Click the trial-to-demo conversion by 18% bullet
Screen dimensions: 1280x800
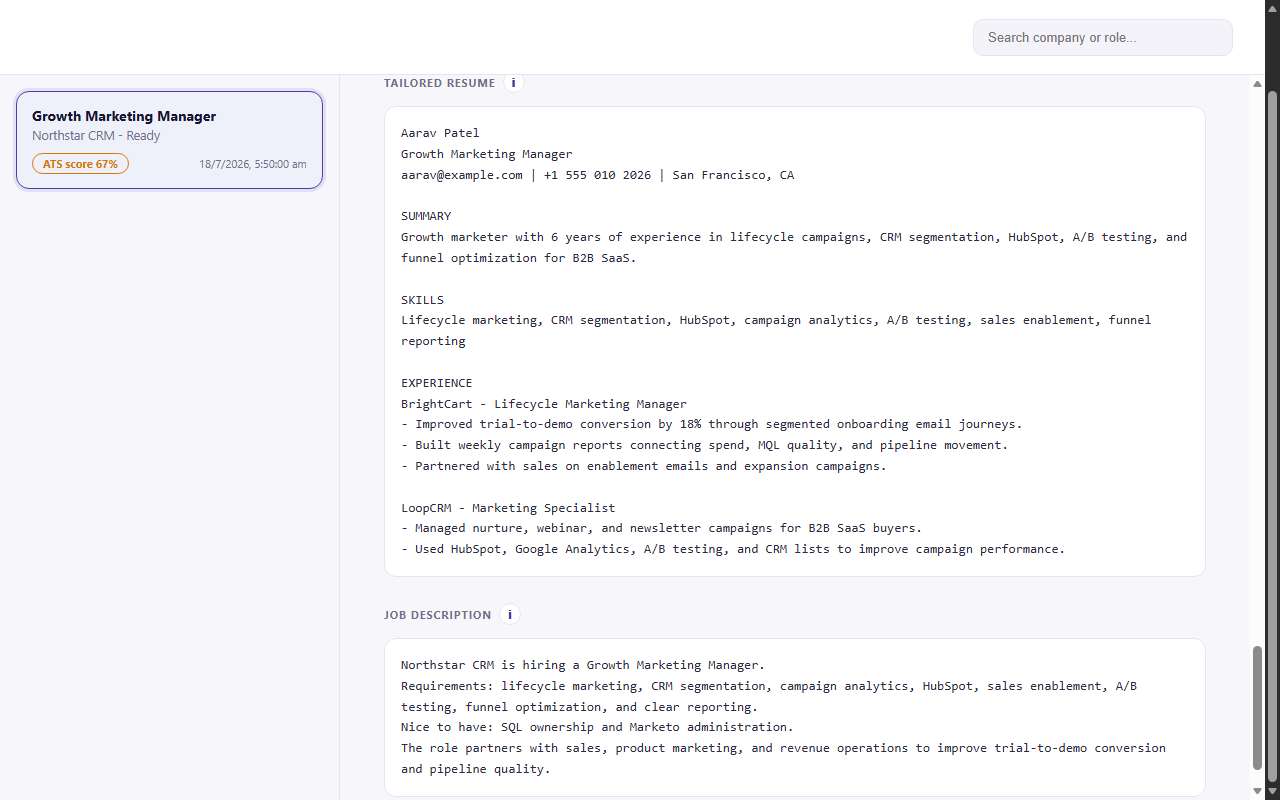[x=711, y=424]
